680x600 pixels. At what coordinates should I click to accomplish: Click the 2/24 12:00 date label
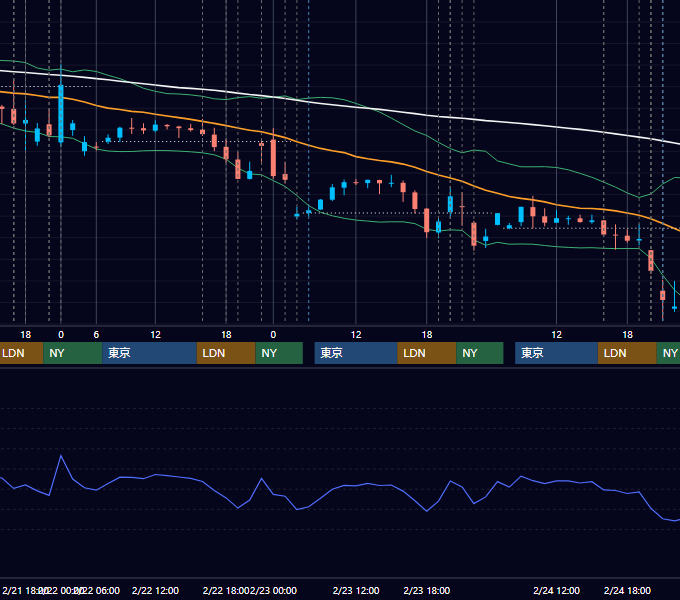click(556, 590)
